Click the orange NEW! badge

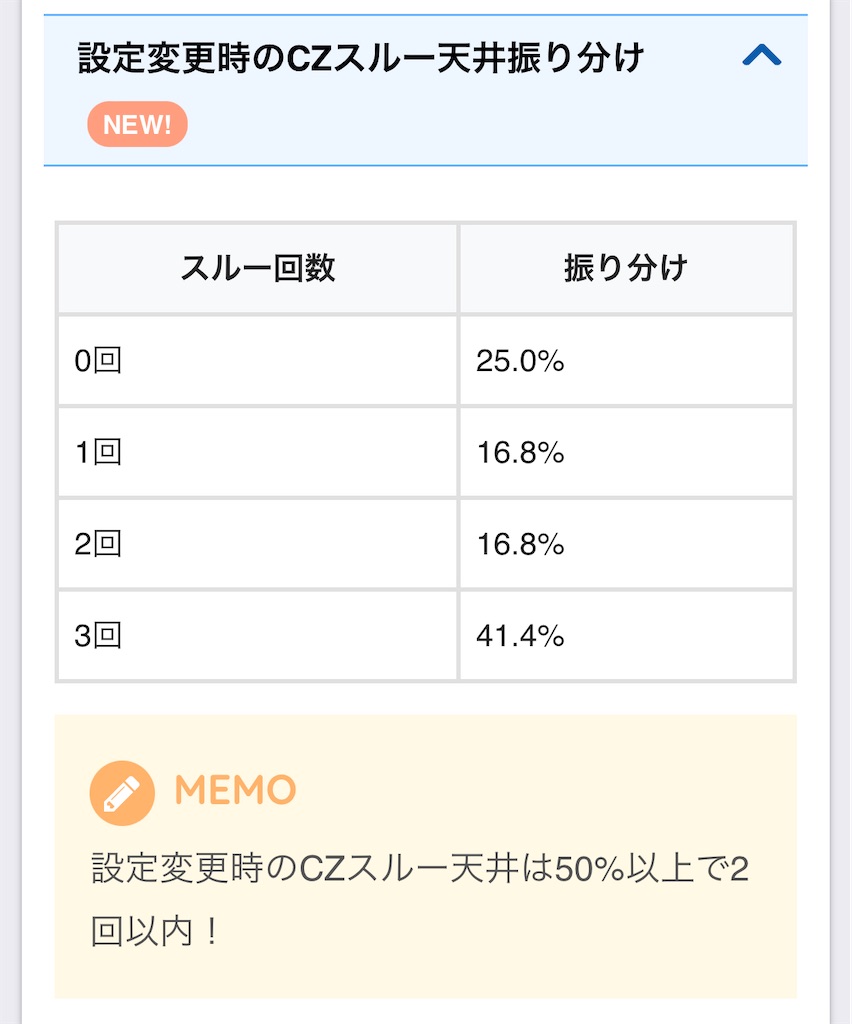pyautogui.click(x=137, y=124)
